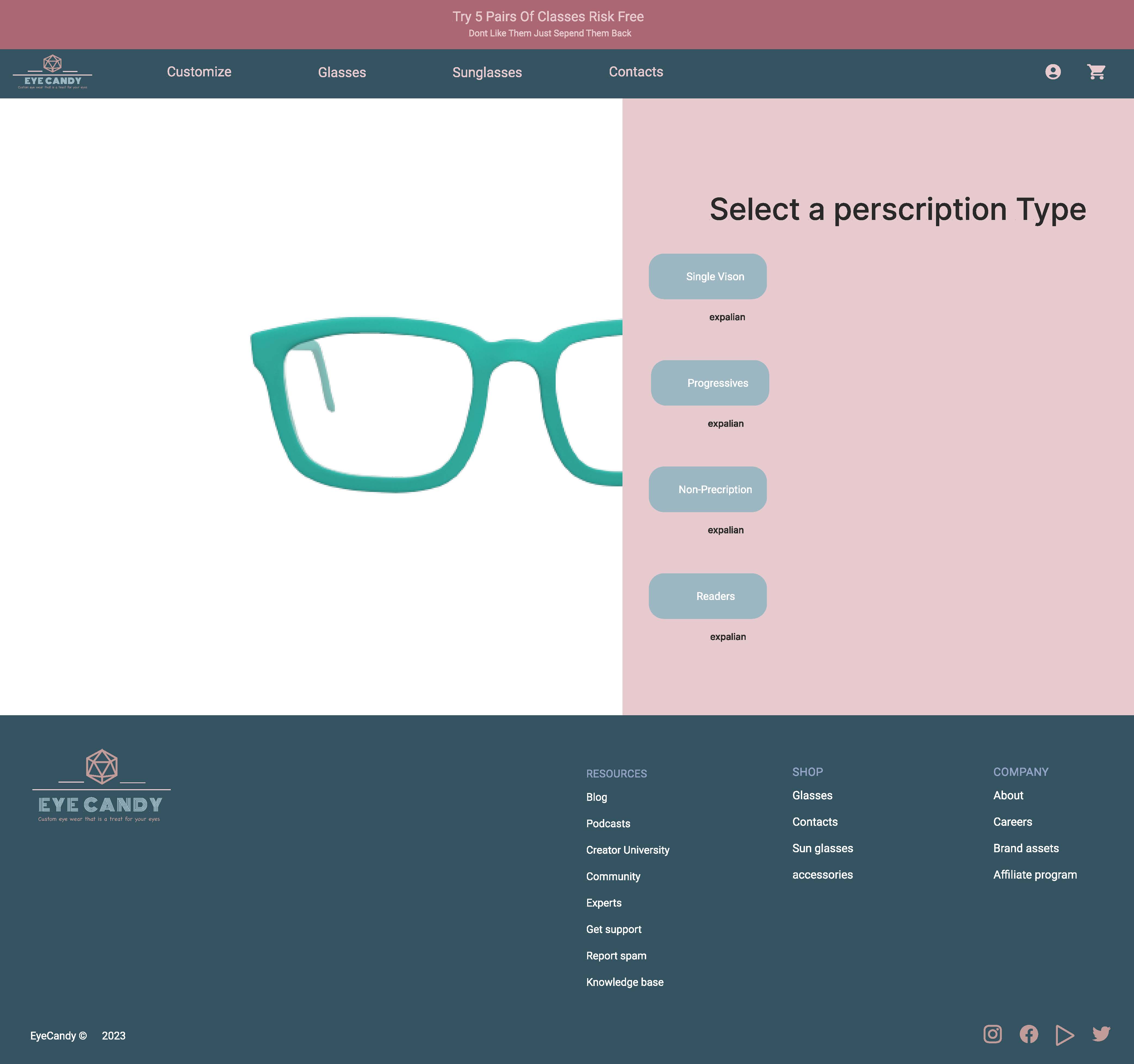1134x1064 pixels.
Task: Open EyeCandy's Instagram page
Action: click(993, 1035)
